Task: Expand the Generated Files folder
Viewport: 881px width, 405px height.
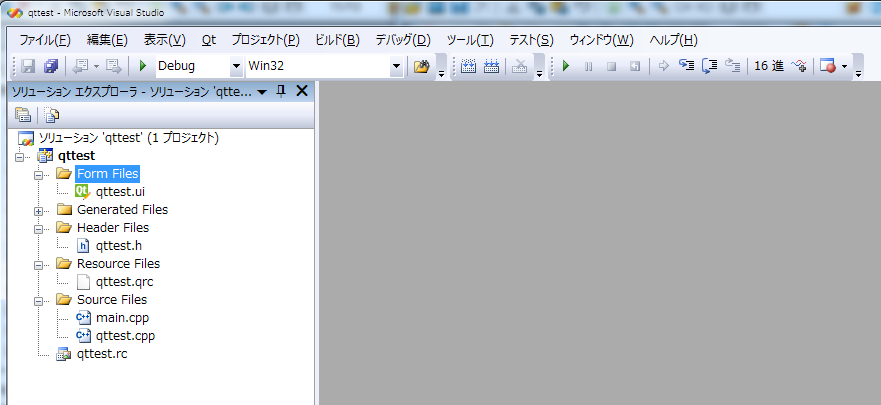Action: pos(38,211)
